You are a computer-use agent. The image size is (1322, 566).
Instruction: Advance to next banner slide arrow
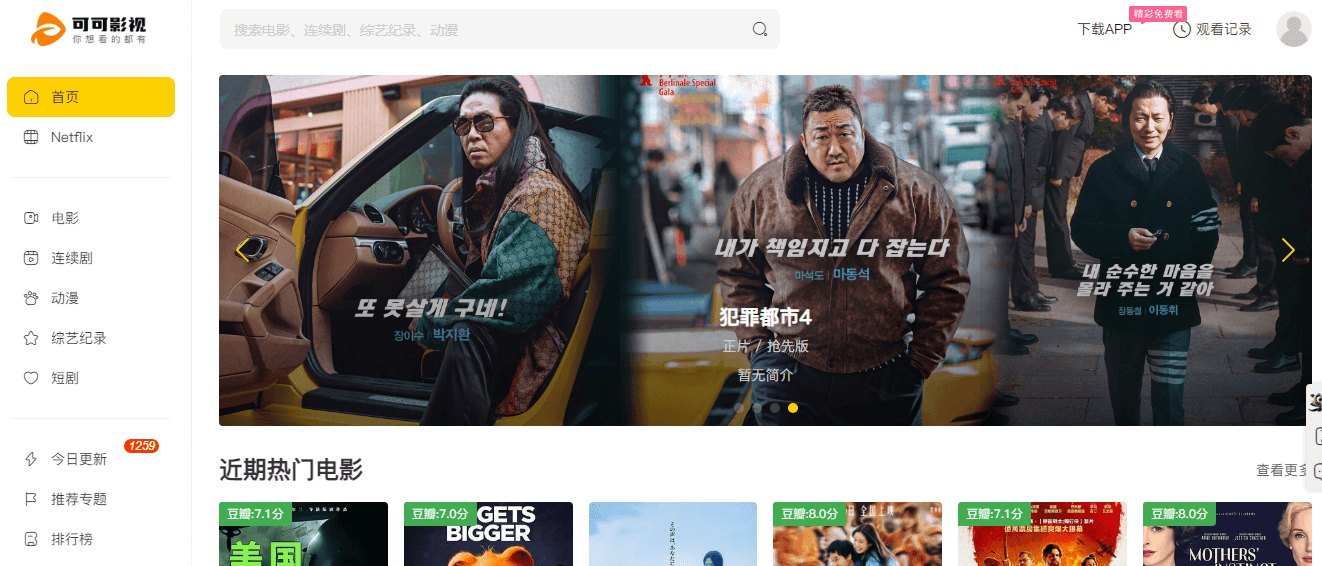1287,251
